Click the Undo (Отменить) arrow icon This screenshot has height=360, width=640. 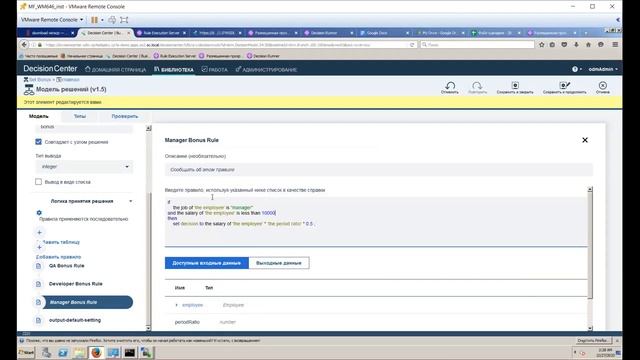[x=450, y=85]
